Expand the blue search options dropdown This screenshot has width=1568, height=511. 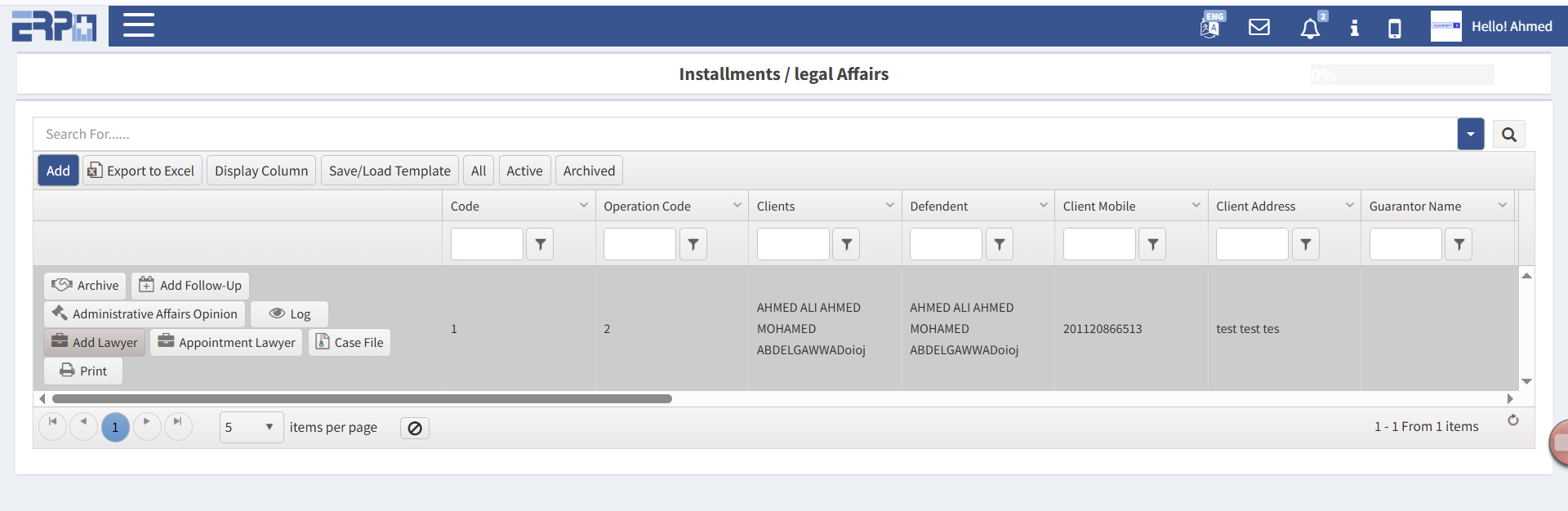(1470, 135)
